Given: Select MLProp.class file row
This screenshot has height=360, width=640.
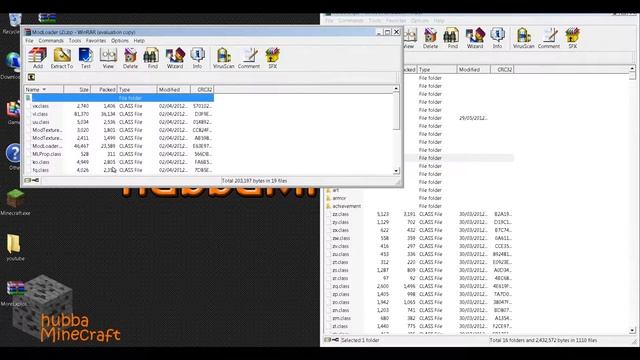Looking at the screenshot, I should pos(119,154).
